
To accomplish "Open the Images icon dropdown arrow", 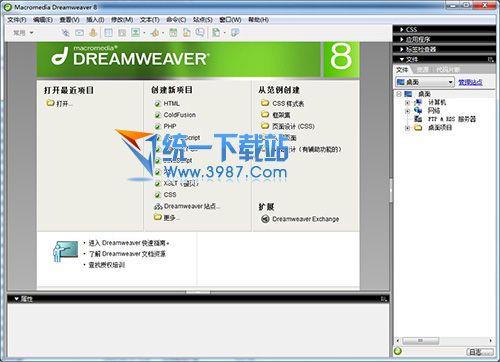I will 144,33.
